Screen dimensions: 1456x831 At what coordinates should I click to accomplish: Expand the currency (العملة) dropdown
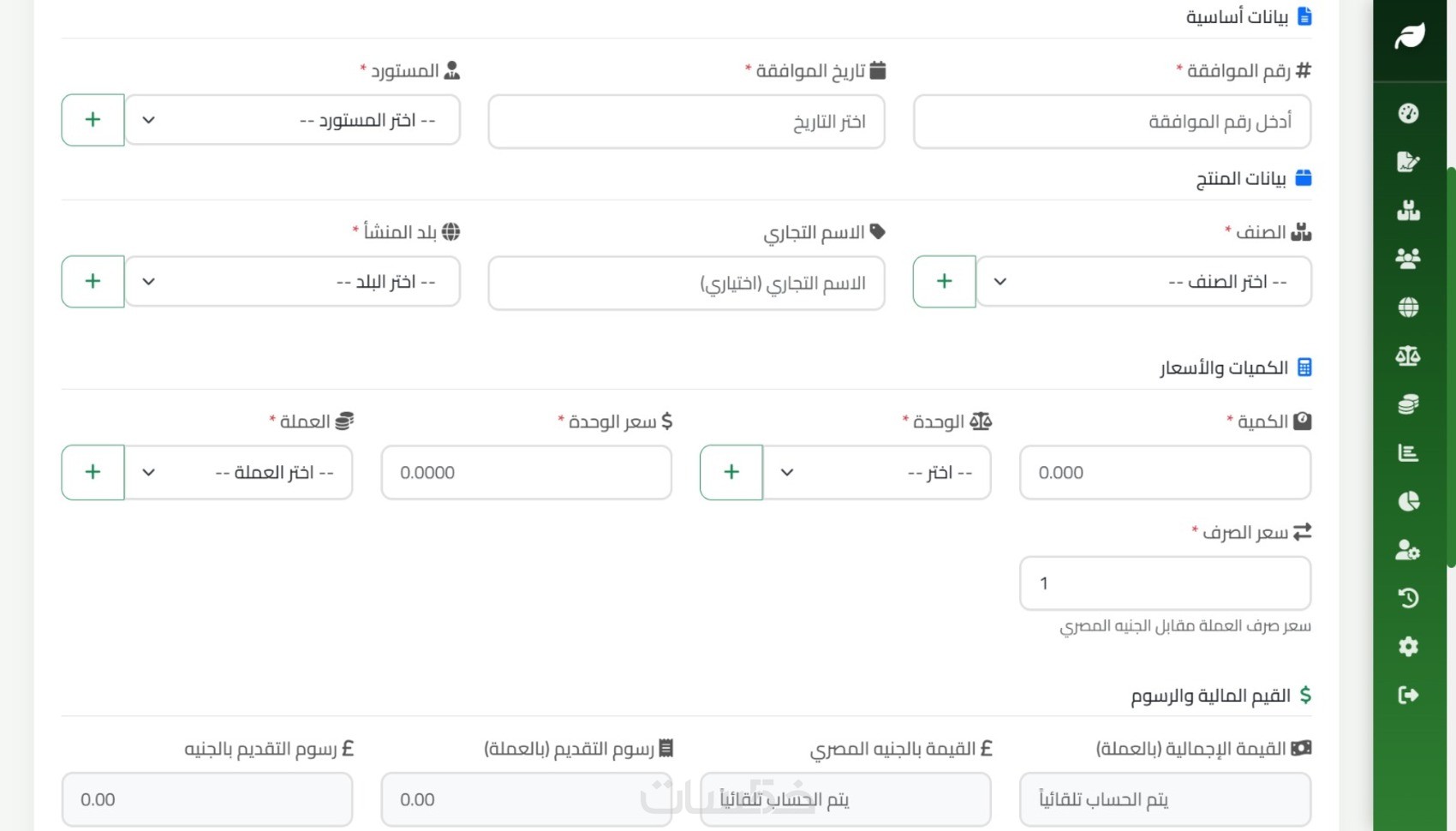(238, 472)
